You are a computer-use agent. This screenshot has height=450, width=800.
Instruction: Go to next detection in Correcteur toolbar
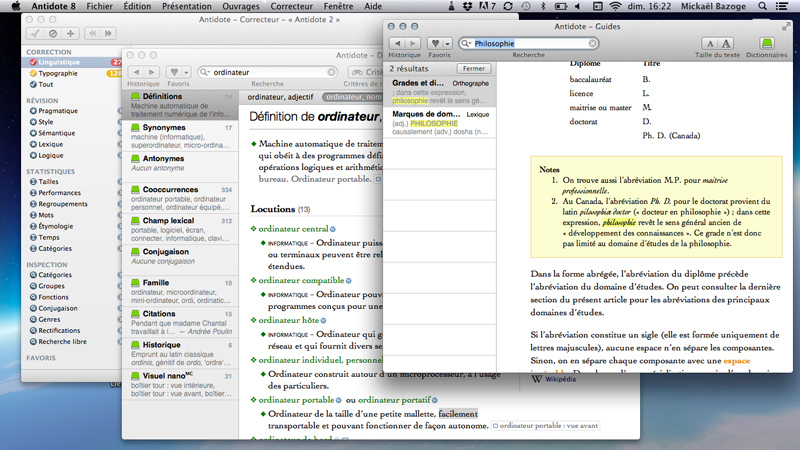click(x=108, y=34)
